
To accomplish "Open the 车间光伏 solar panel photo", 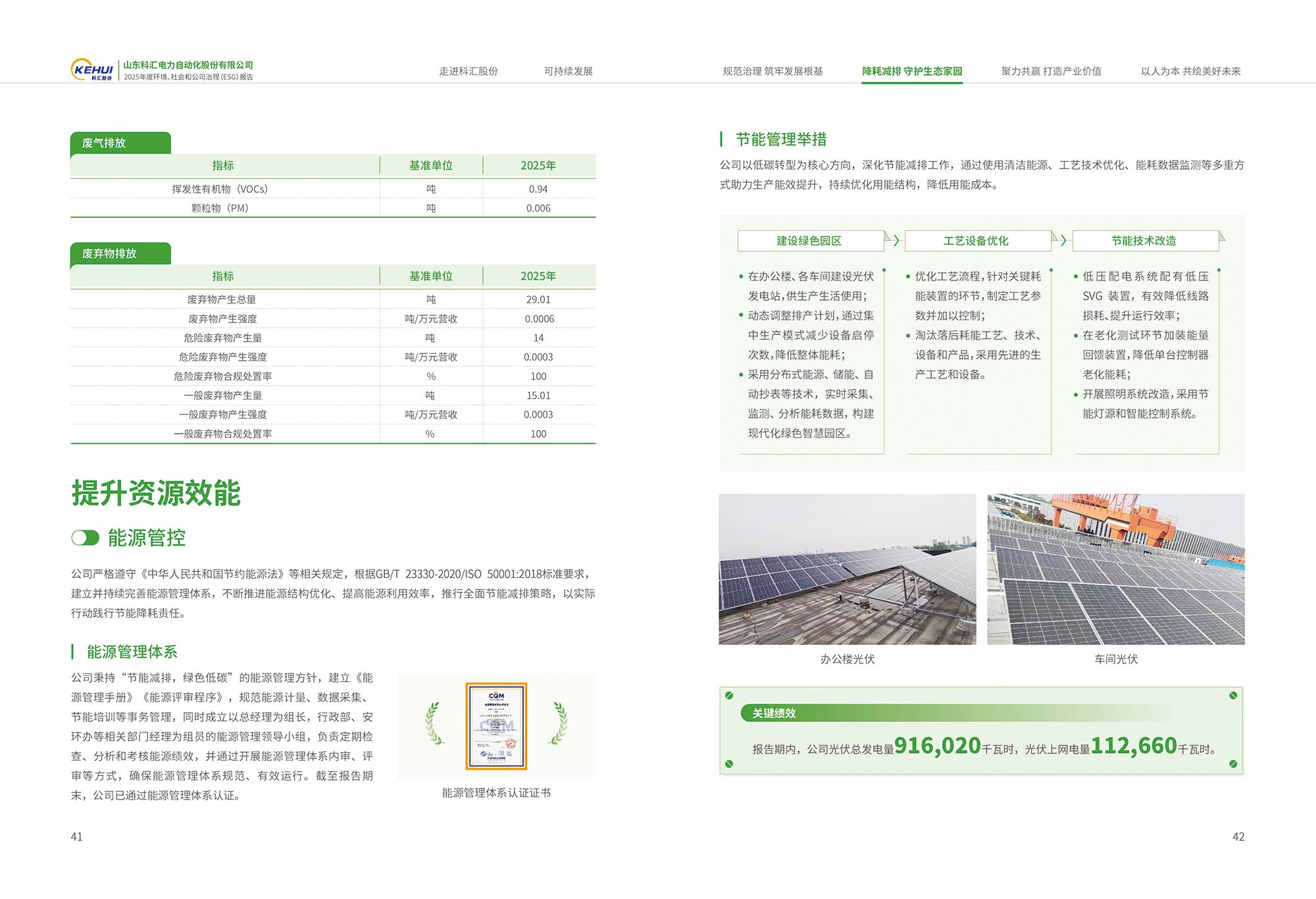I will click(x=1116, y=569).
